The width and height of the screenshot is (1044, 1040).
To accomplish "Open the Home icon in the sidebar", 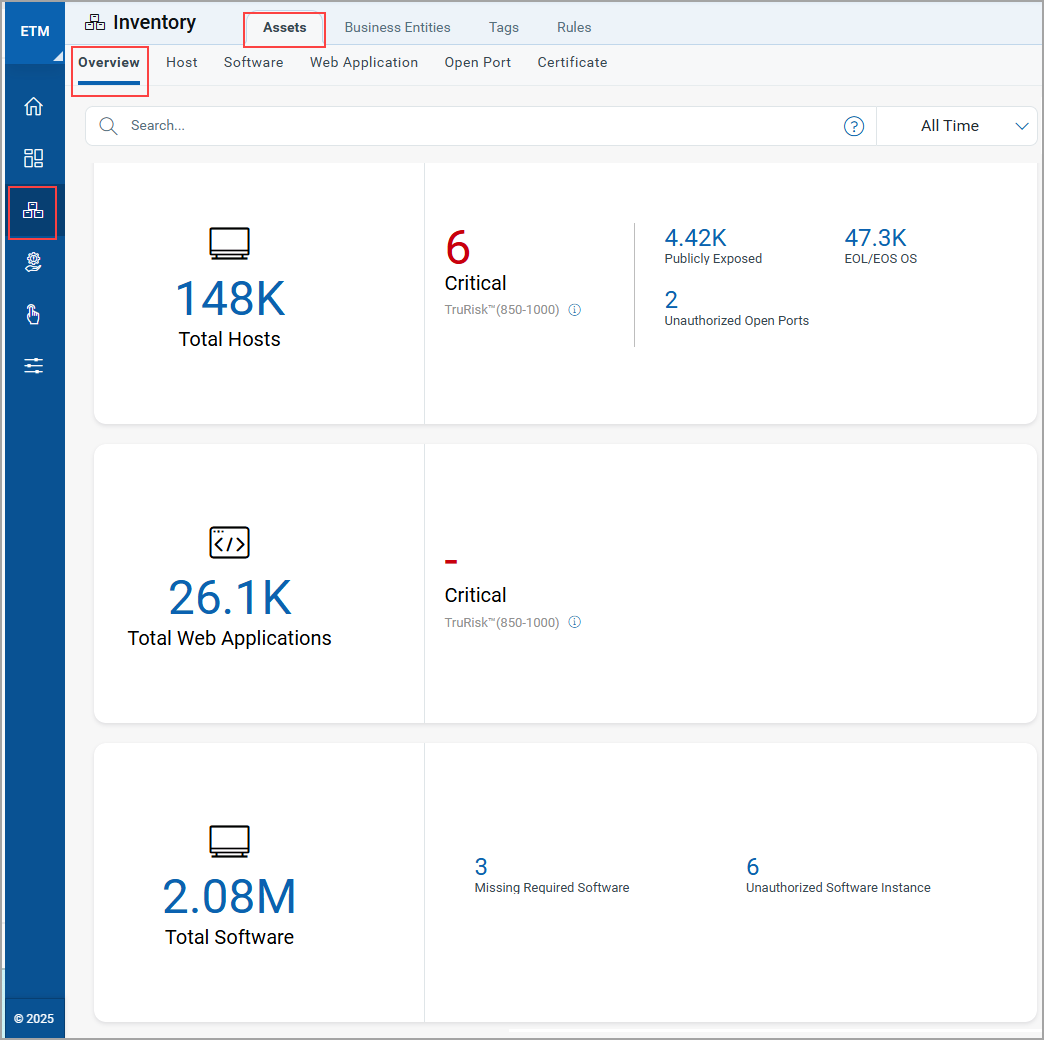I will [33, 107].
